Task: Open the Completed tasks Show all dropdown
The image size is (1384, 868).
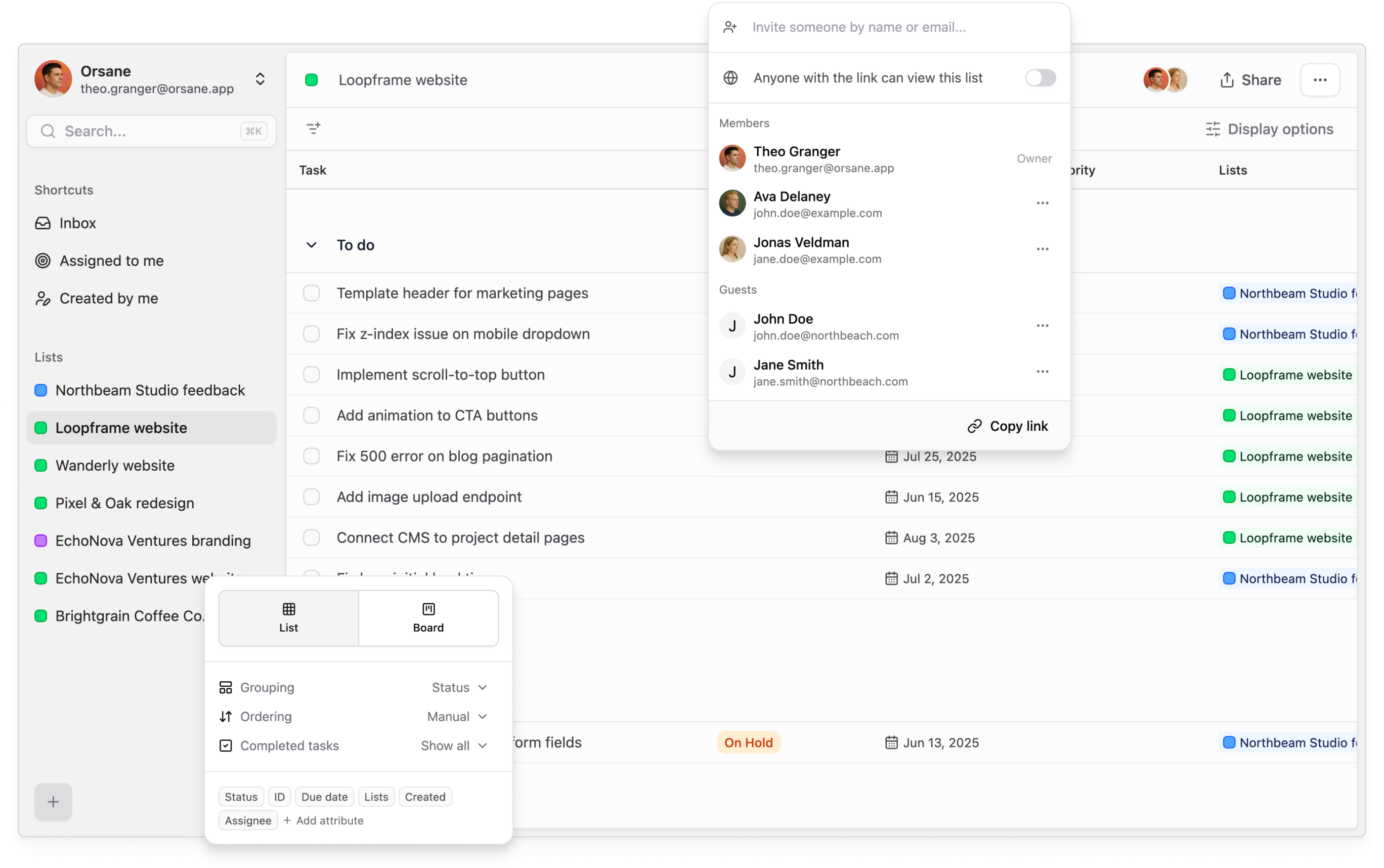Action: [x=454, y=745]
